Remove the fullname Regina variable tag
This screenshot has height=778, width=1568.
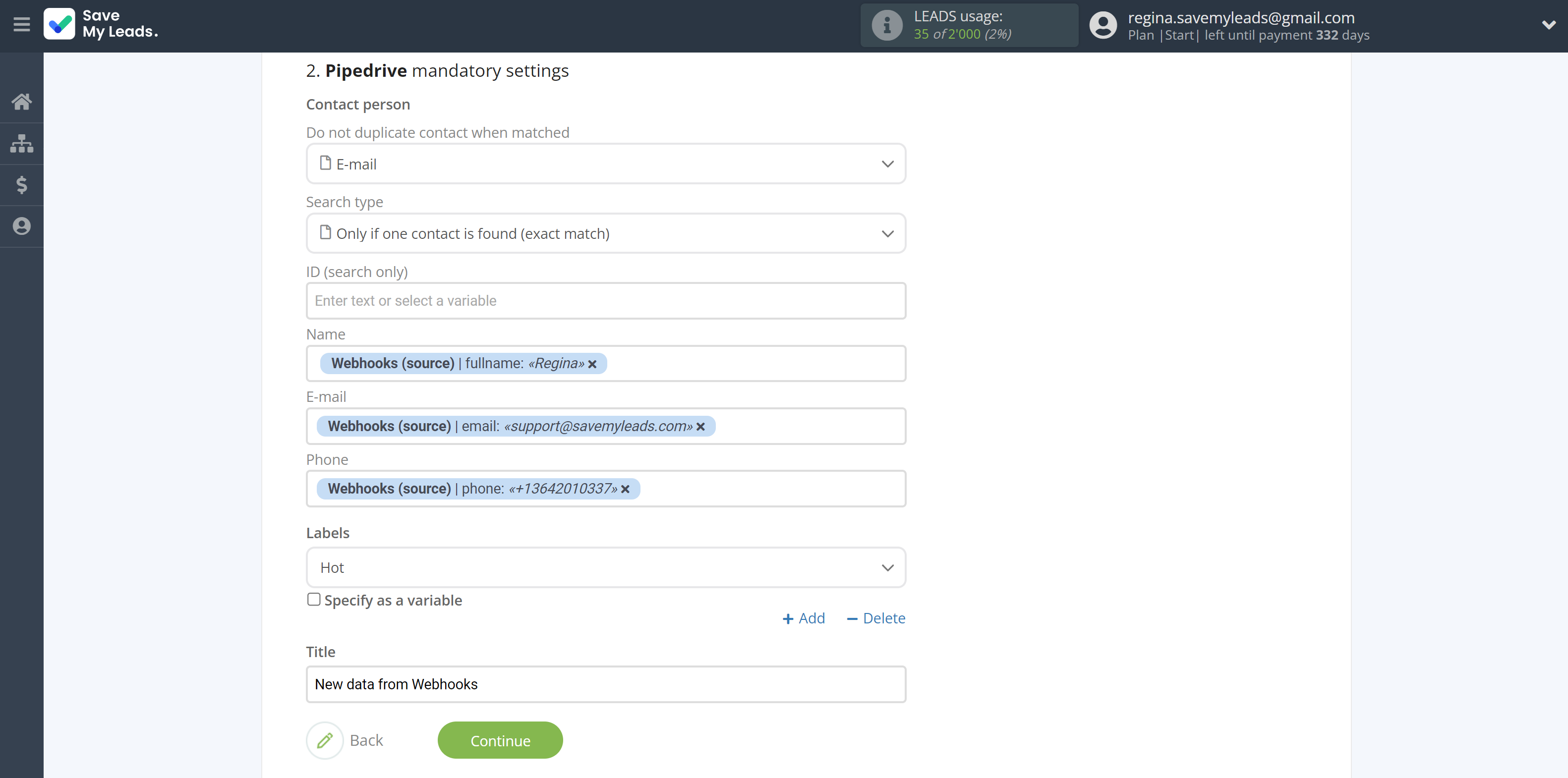[x=592, y=364]
